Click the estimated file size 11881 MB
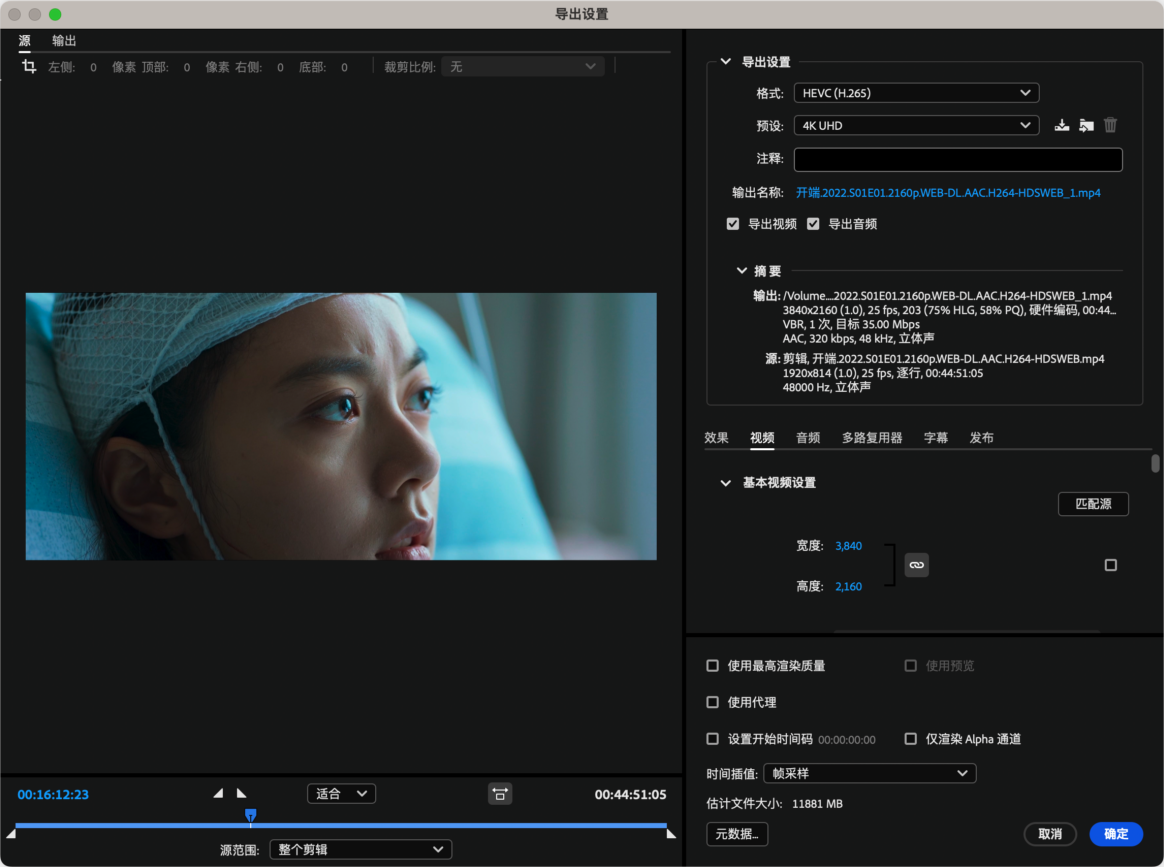The image size is (1164, 867). point(817,804)
